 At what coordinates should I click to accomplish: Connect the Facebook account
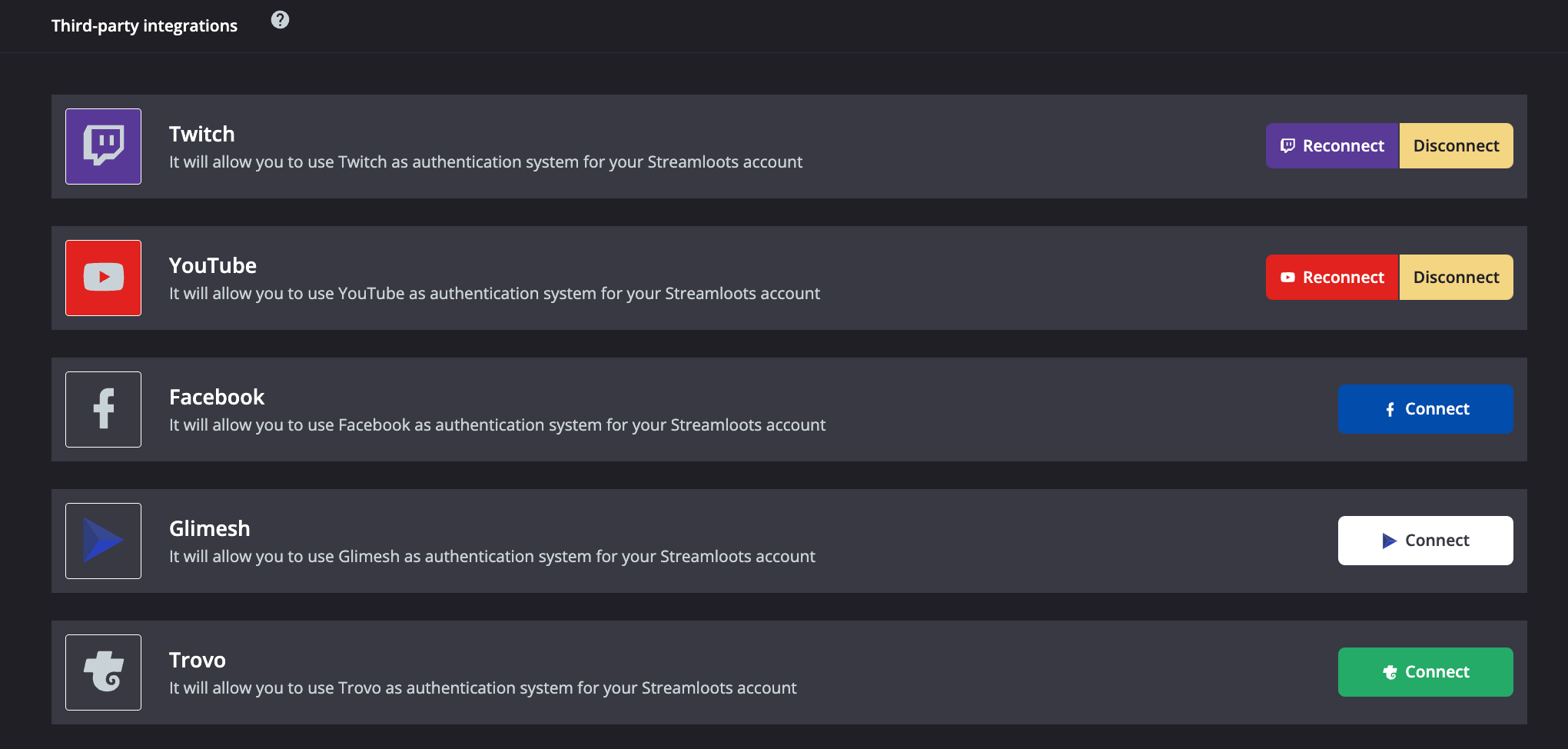[1425, 409]
